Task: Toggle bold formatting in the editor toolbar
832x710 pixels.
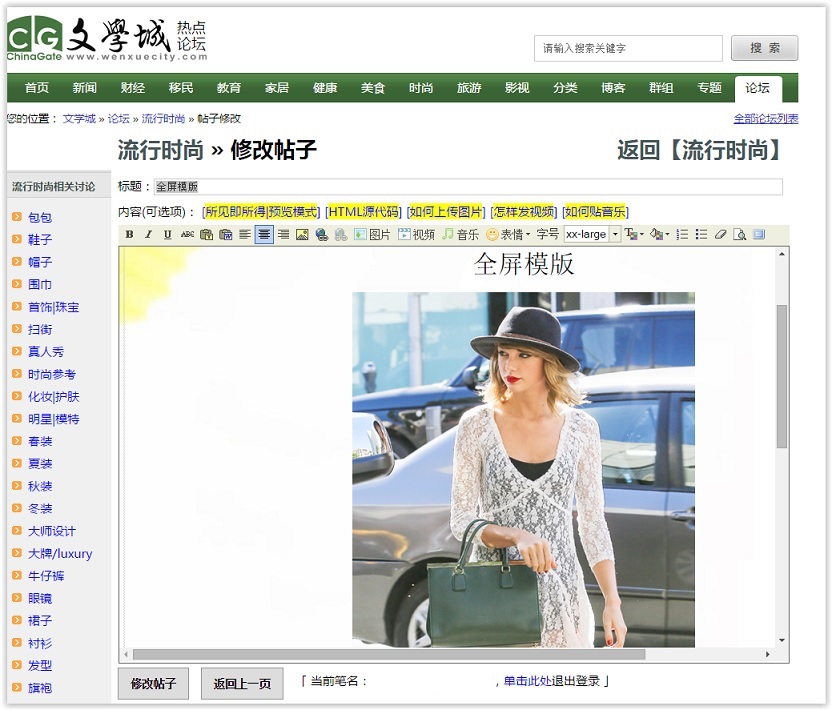Action: tap(129, 235)
